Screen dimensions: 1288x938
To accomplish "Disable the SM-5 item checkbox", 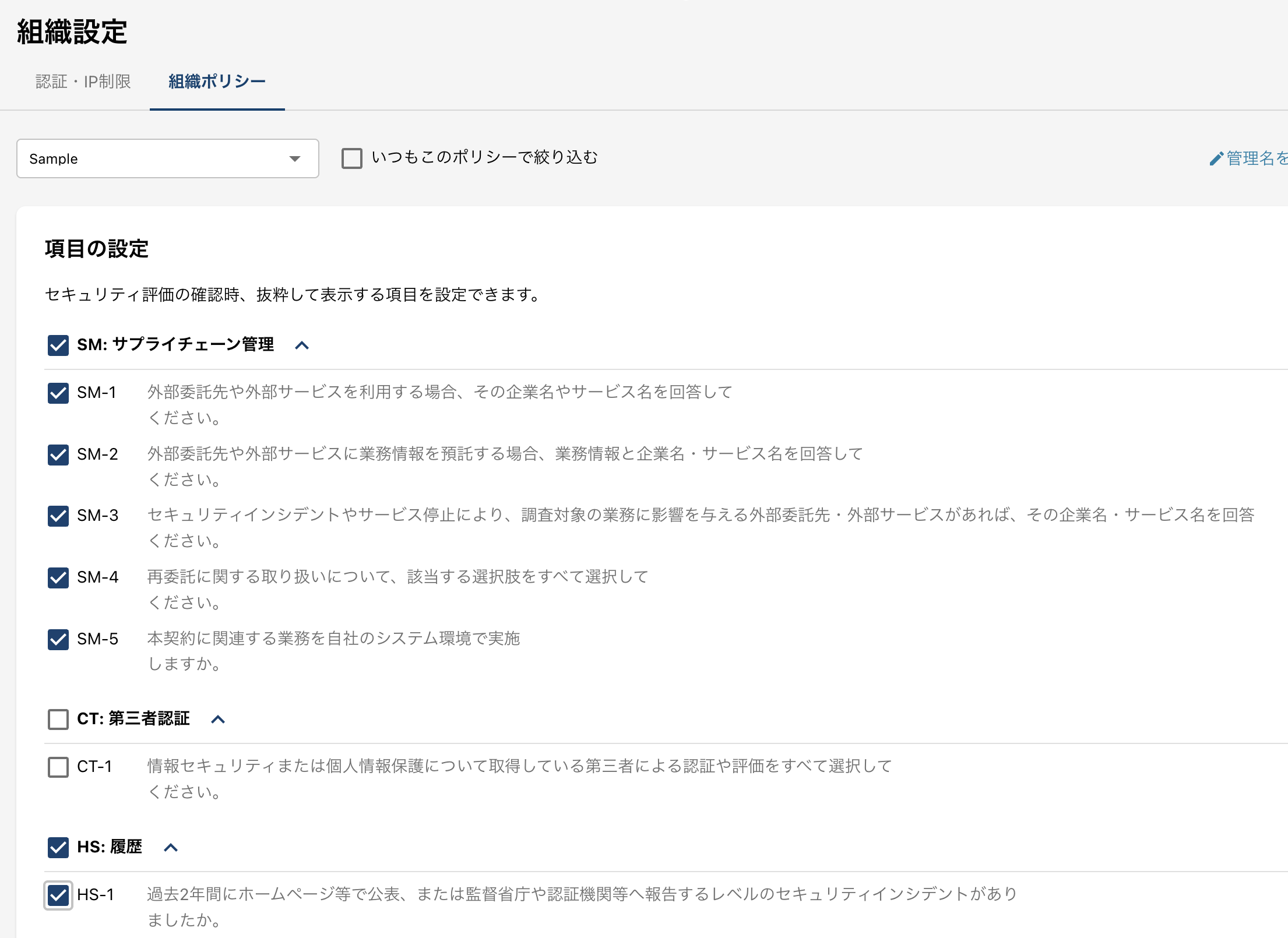I will [x=58, y=640].
